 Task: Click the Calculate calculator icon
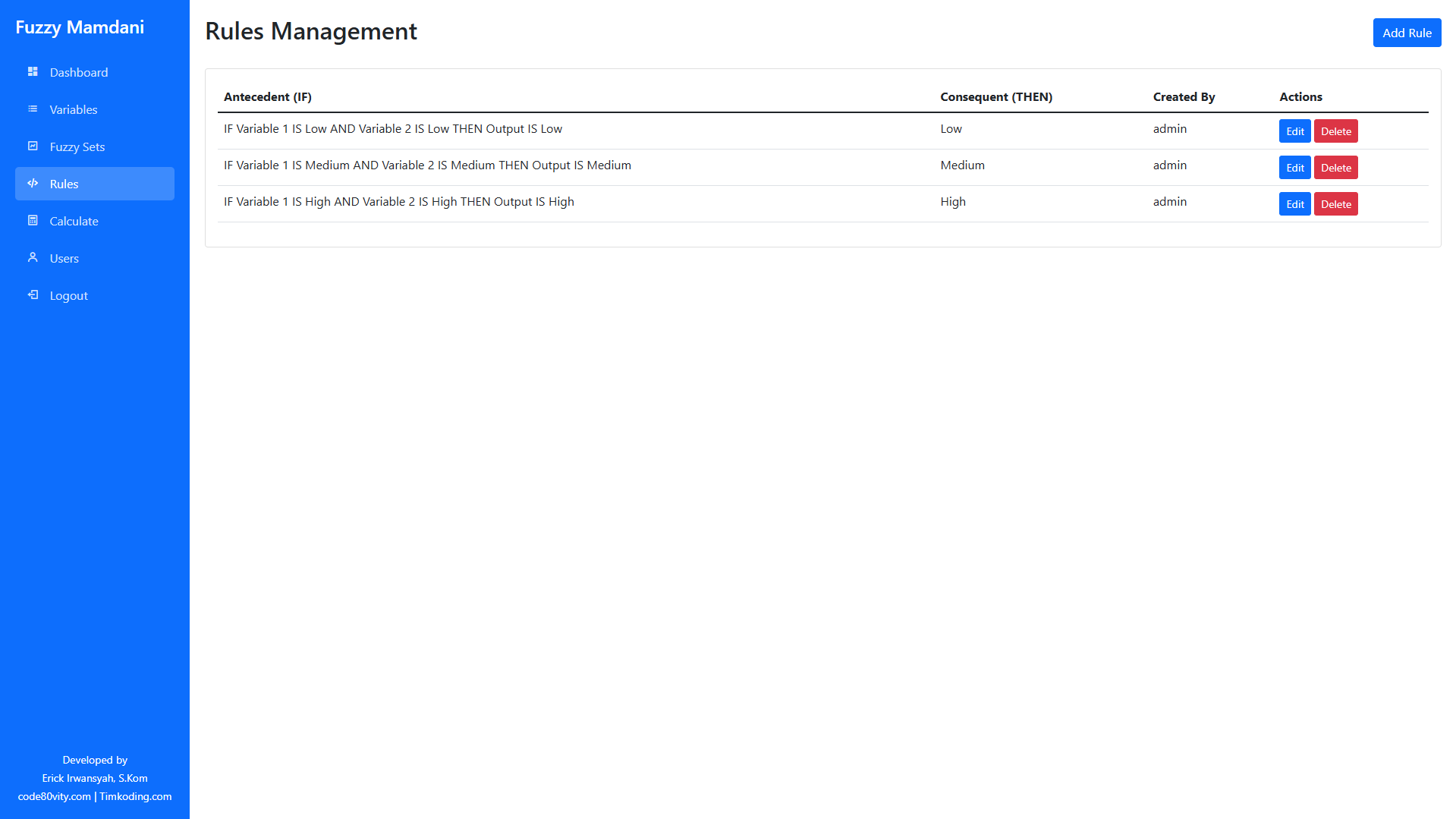coord(33,220)
